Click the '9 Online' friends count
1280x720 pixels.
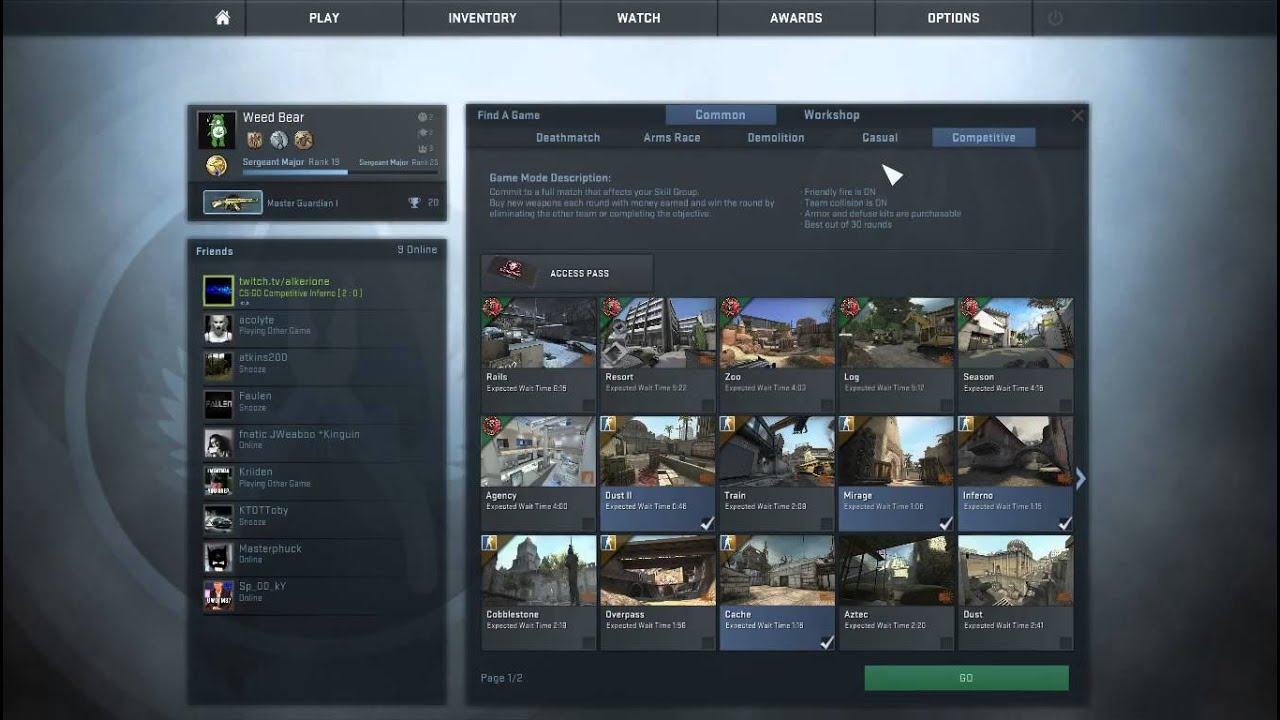pyautogui.click(x=417, y=250)
